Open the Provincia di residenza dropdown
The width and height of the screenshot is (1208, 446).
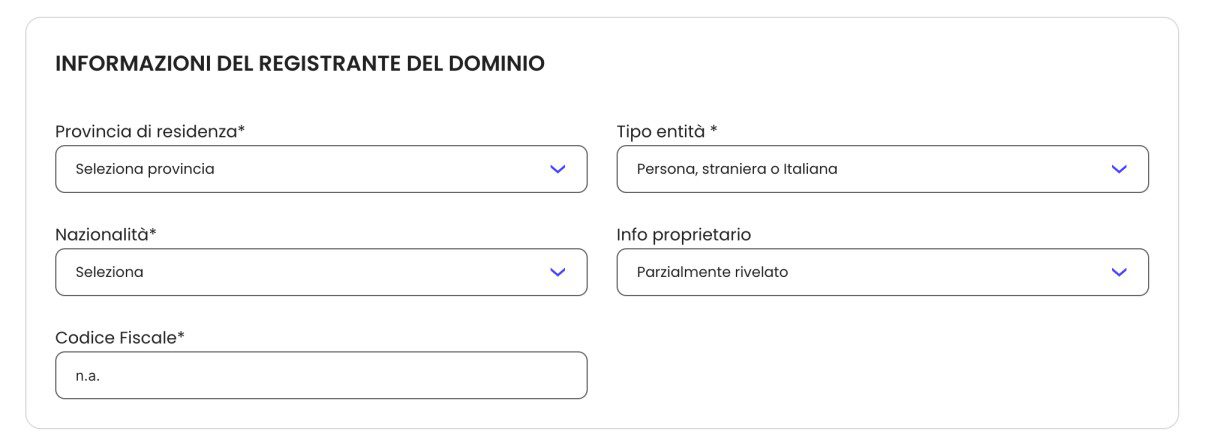point(320,169)
